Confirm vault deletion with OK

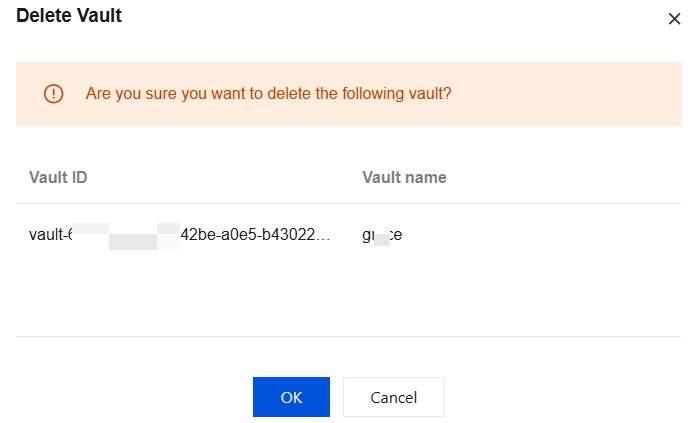291,397
